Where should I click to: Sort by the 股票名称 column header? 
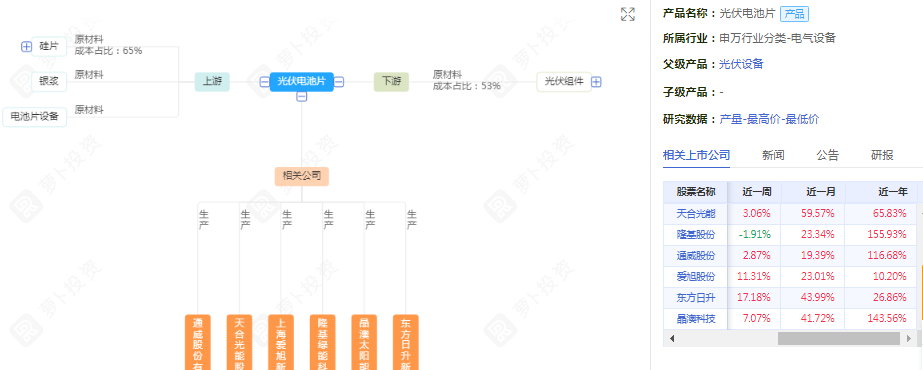click(x=696, y=192)
